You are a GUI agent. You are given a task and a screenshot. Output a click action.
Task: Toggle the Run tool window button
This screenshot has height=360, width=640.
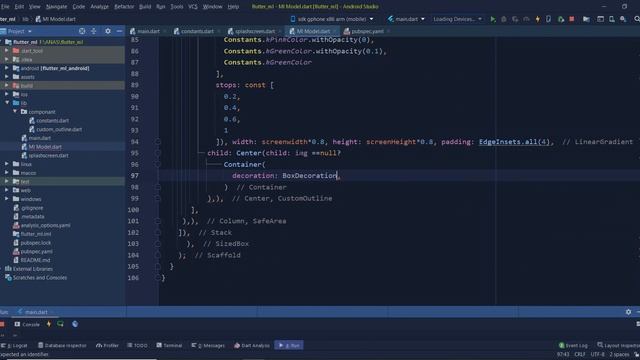(289, 345)
